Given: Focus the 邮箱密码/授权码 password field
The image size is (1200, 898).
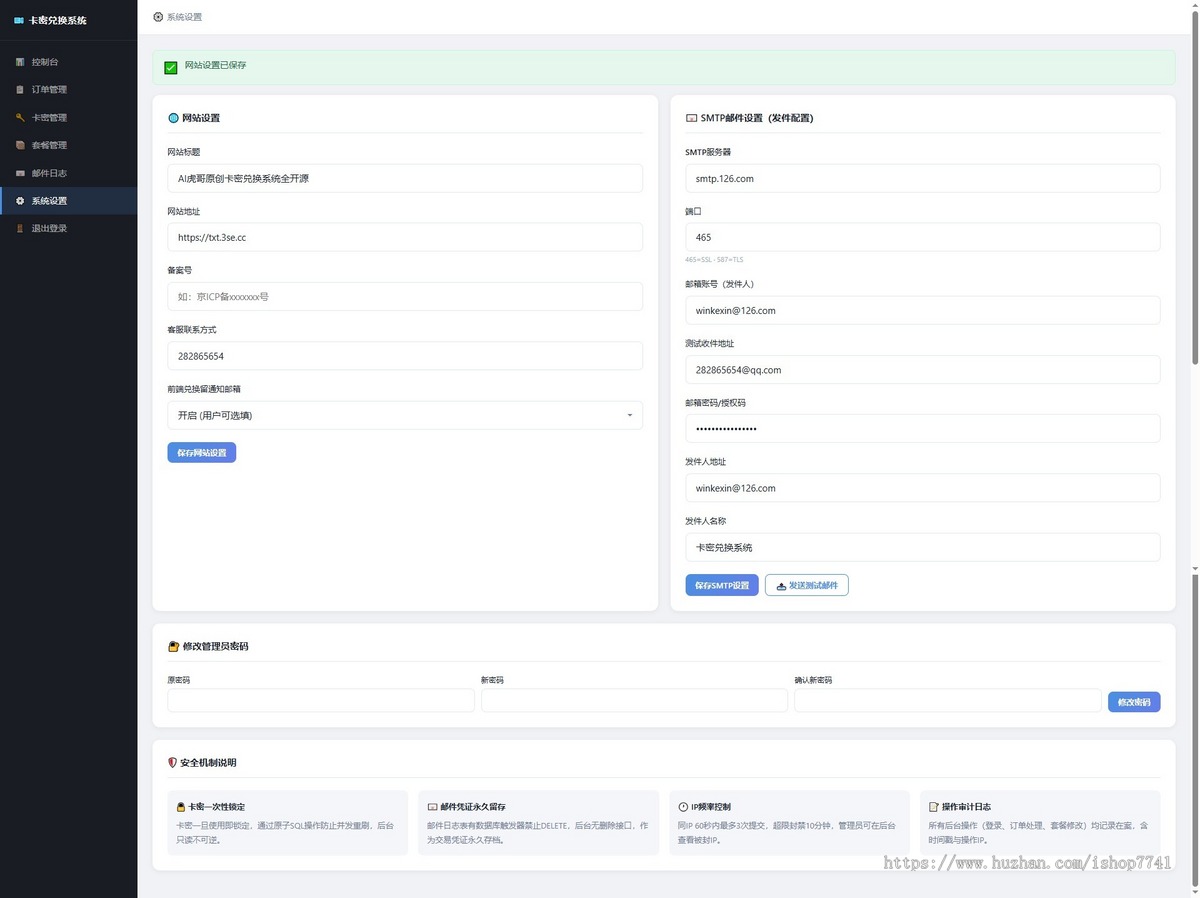Looking at the screenshot, I should pos(923,428).
